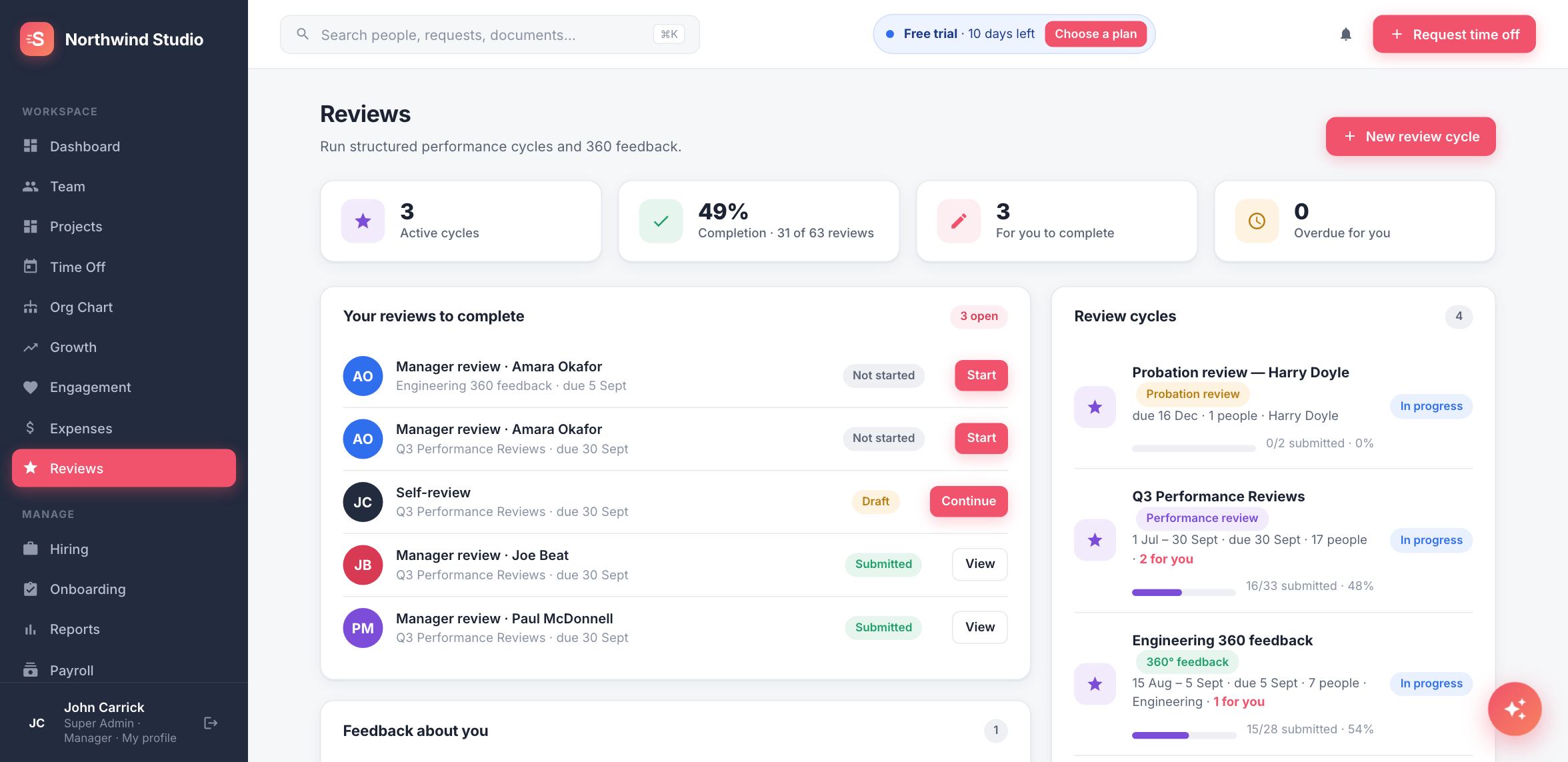Click the search magnifier icon

tap(303, 34)
